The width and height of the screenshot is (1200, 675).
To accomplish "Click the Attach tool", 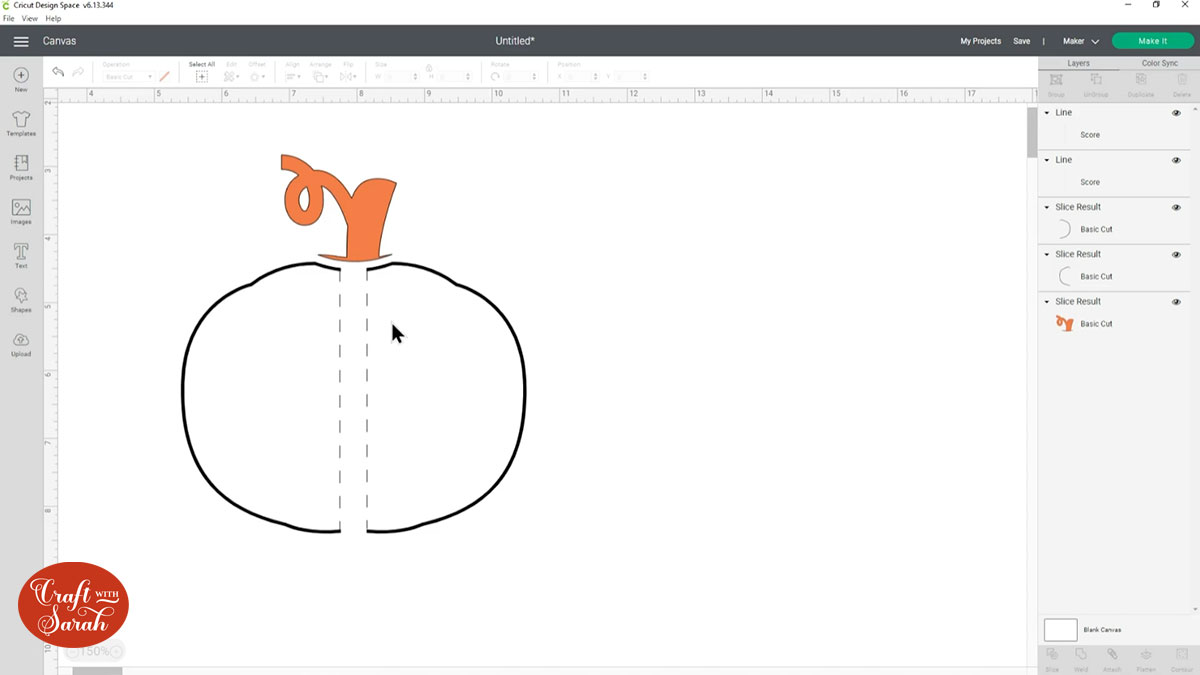I will 1112,658.
